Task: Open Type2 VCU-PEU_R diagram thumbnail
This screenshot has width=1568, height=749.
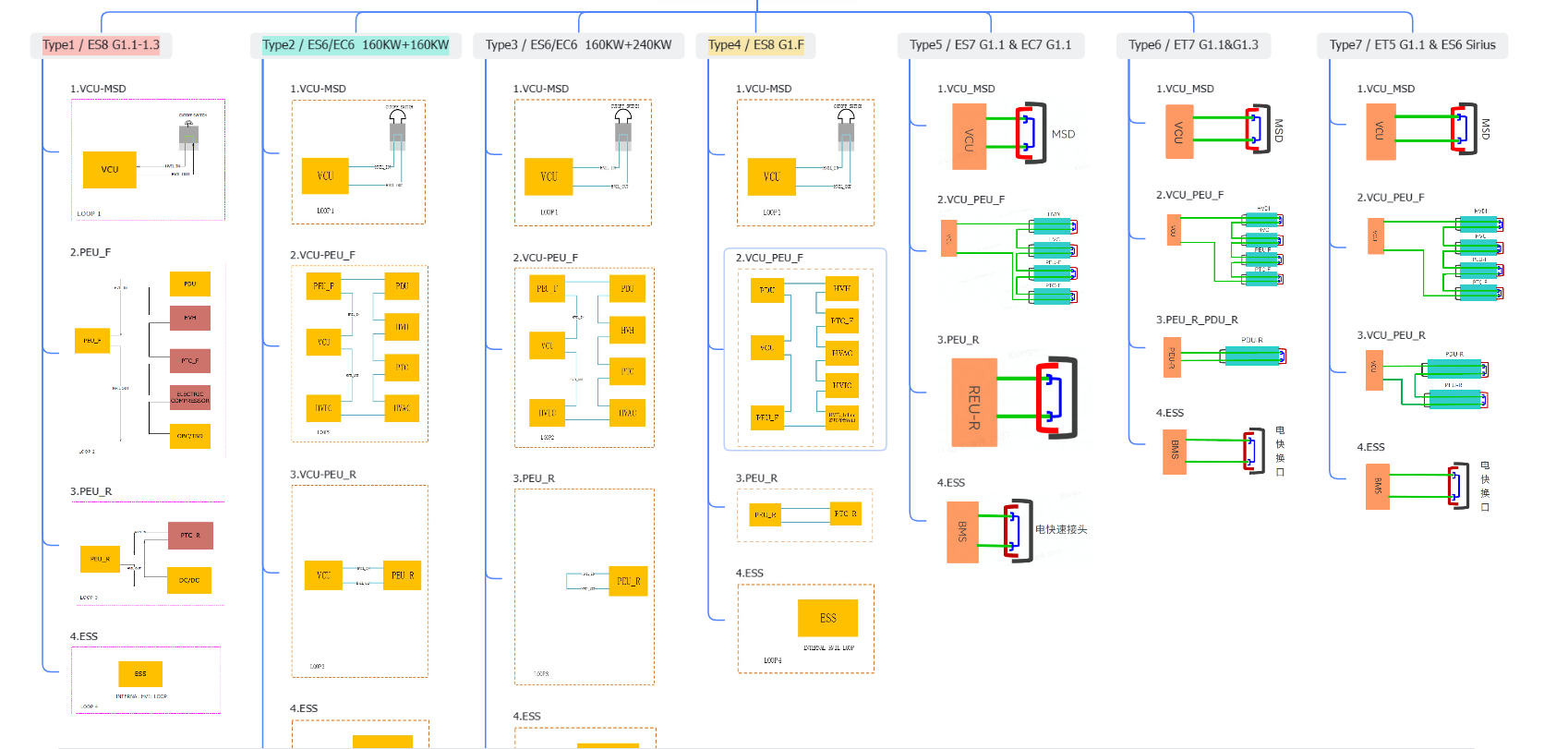Action: (359, 581)
